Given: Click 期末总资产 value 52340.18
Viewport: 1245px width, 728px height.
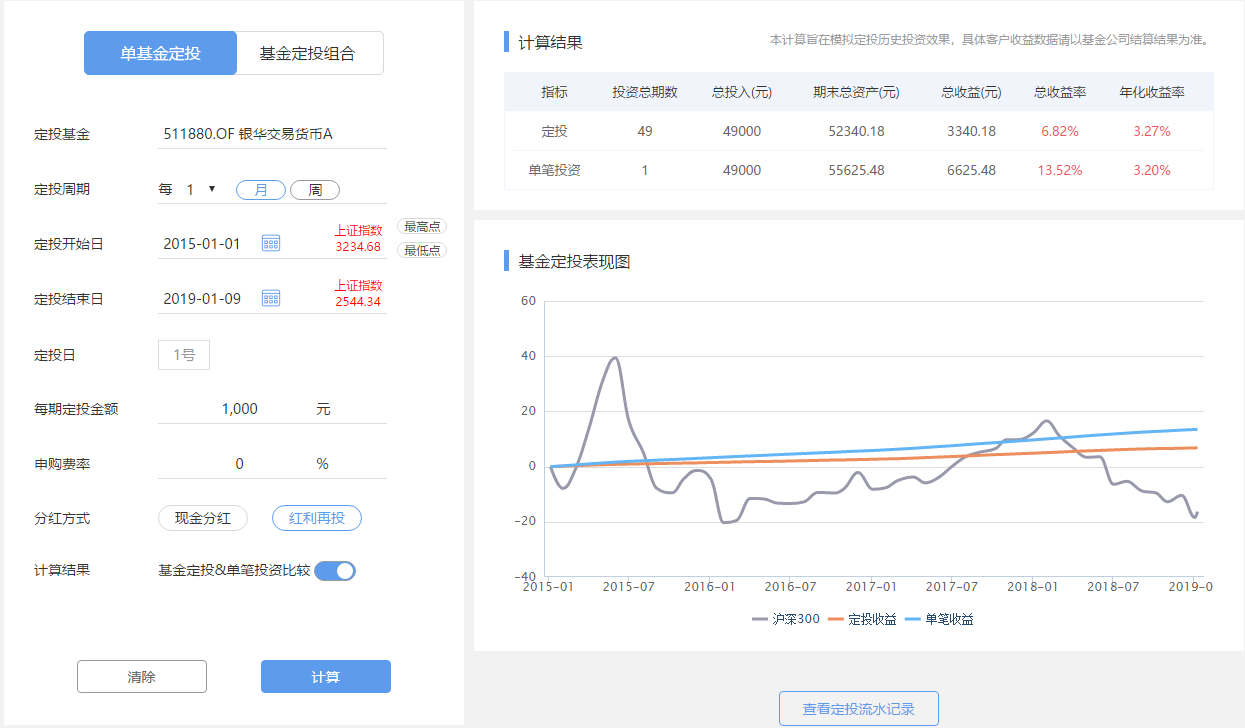Looking at the screenshot, I should click(857, 131).
